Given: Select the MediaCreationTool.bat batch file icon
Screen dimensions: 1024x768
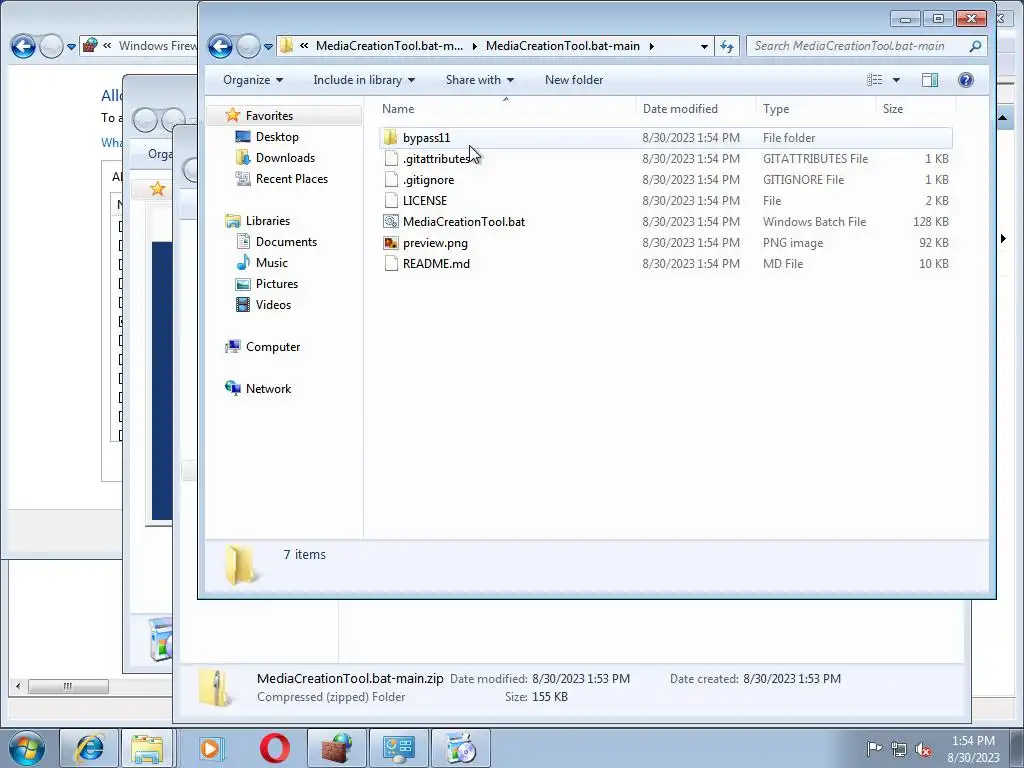Looking at the screenshot, I should (391, 221).
